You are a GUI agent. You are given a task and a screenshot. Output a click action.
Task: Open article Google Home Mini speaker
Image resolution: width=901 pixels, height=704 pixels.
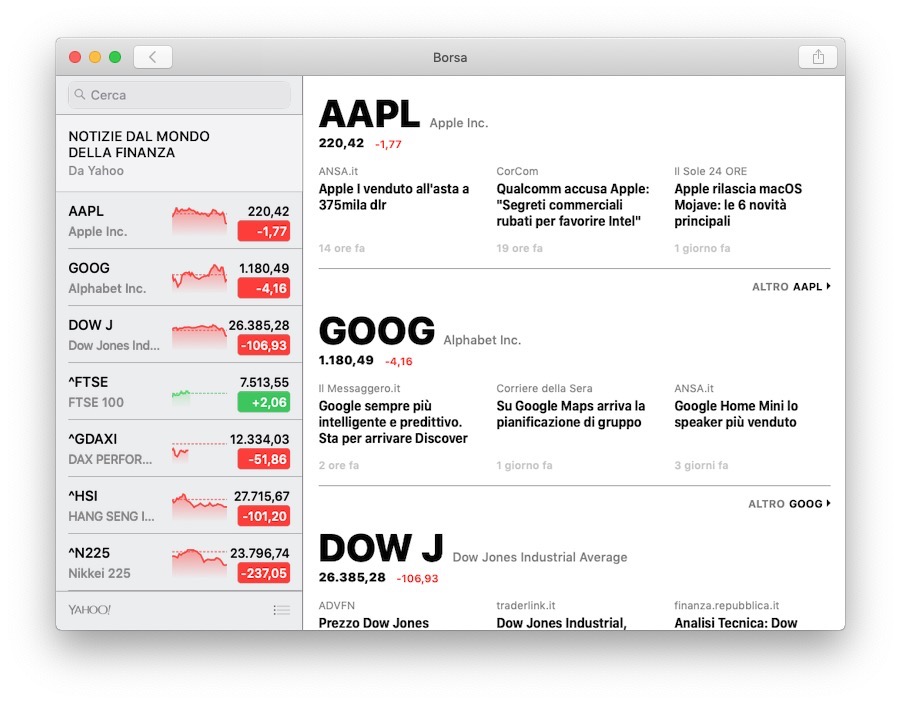[736, 414]
